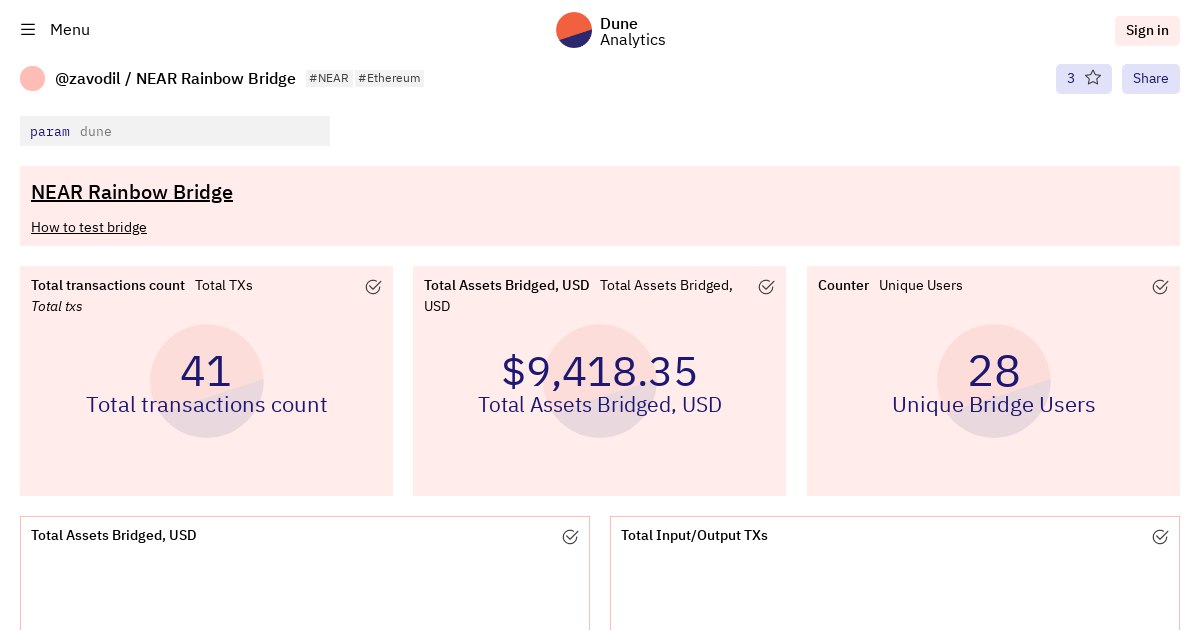Viewport: 1200px width, 630px height.
Task: Select the #Ethereum tag
Action: coord(389,78)
